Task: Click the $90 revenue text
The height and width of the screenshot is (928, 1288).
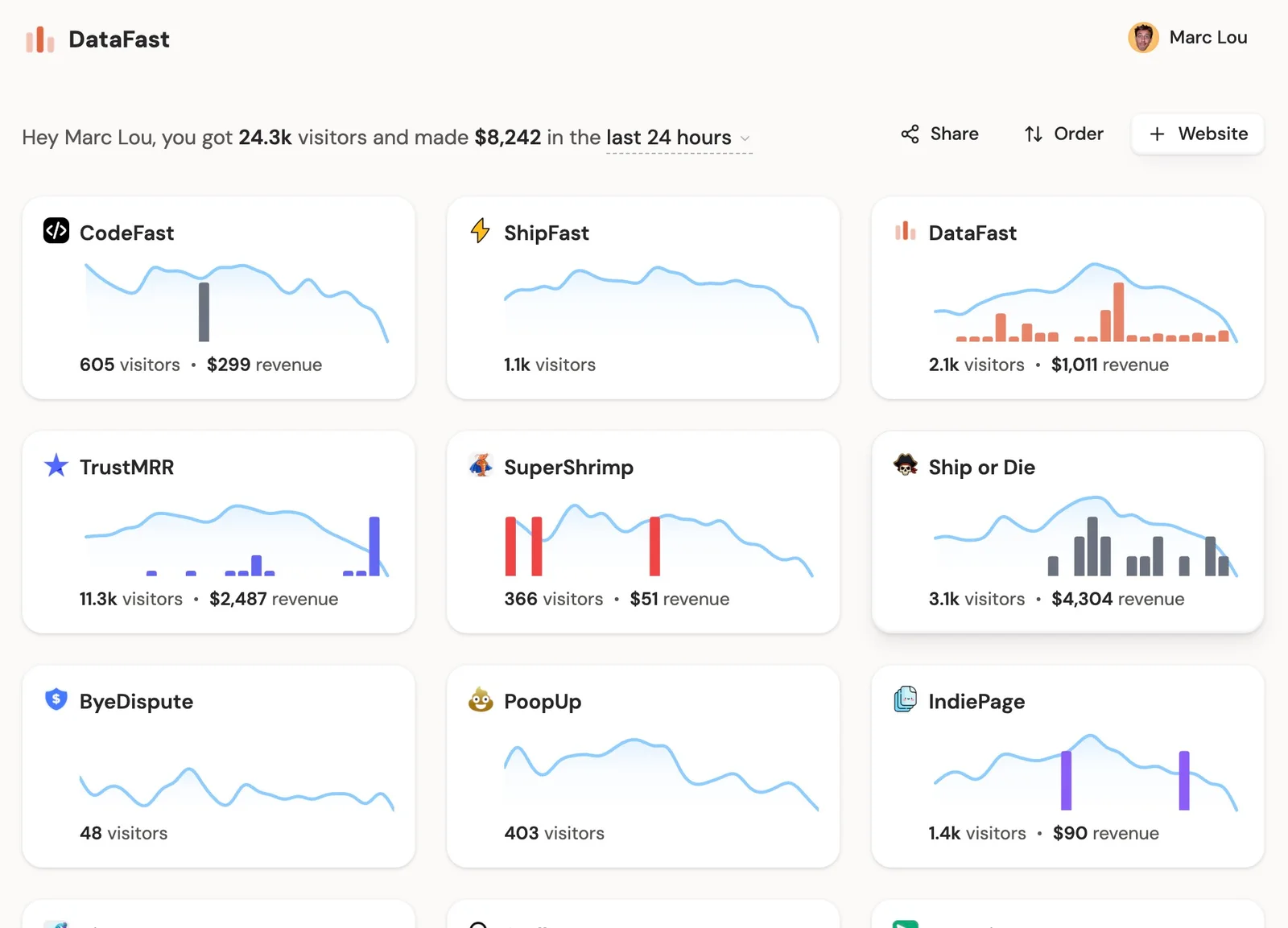Action: click(1106, 833)
